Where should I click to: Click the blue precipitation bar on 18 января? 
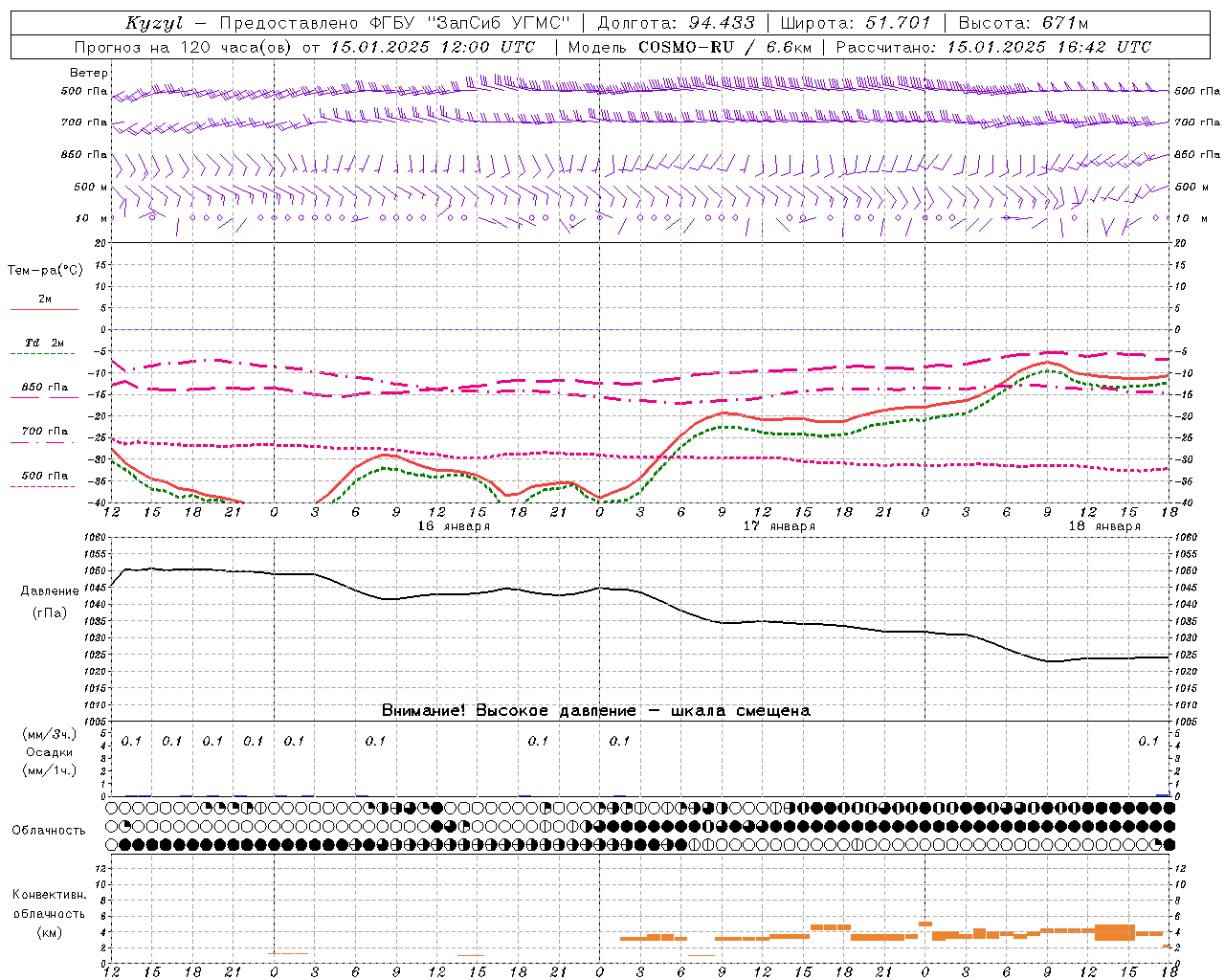tap(1163, 794)
